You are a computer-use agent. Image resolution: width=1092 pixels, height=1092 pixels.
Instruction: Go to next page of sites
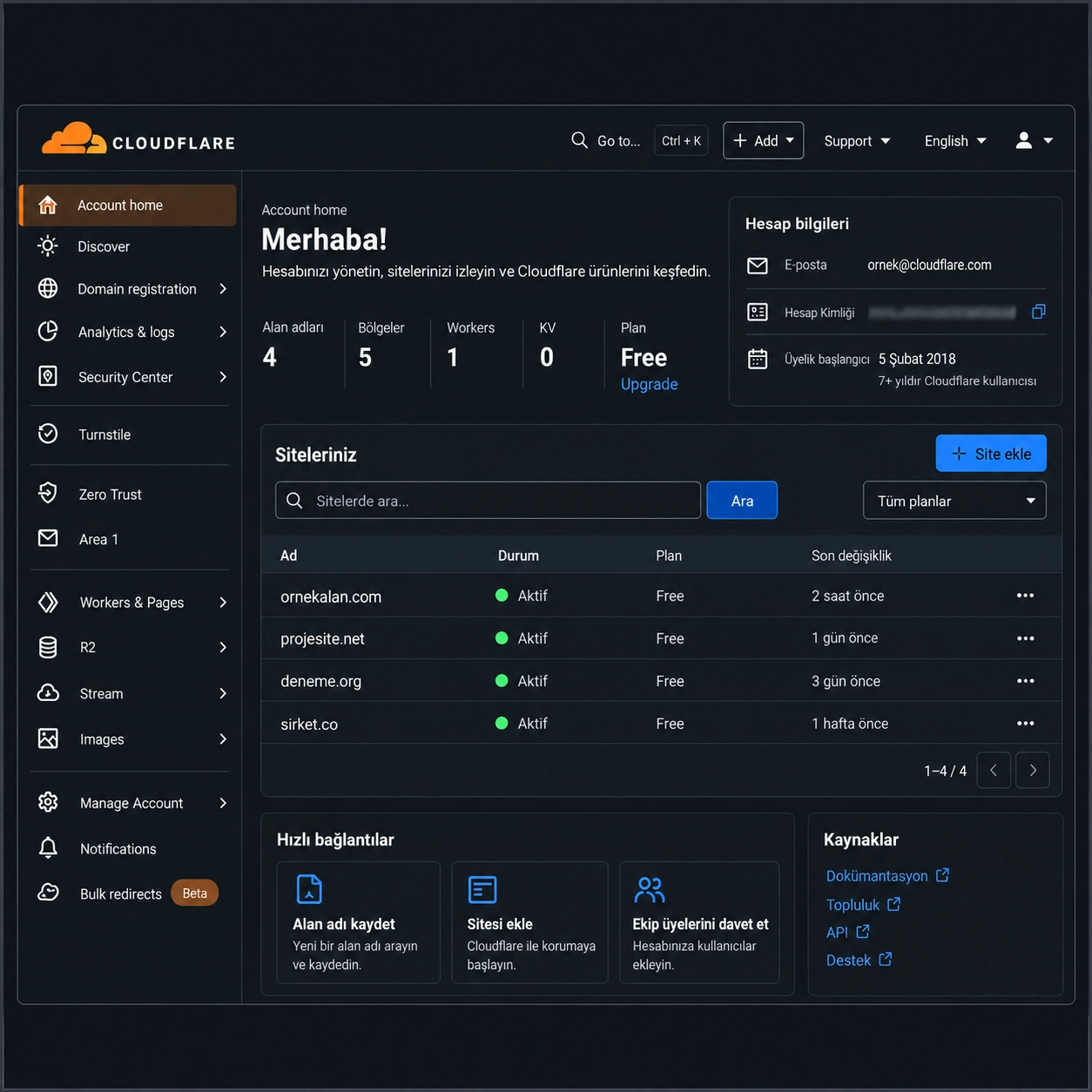tap(1033, 770)
